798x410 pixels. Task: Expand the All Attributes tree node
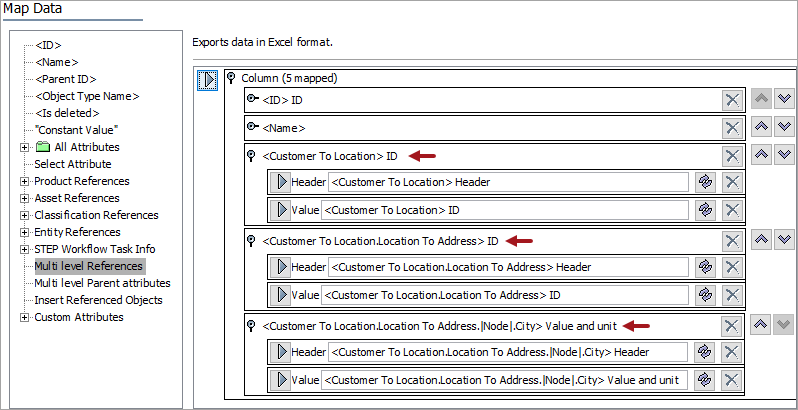tap(24, 148)
